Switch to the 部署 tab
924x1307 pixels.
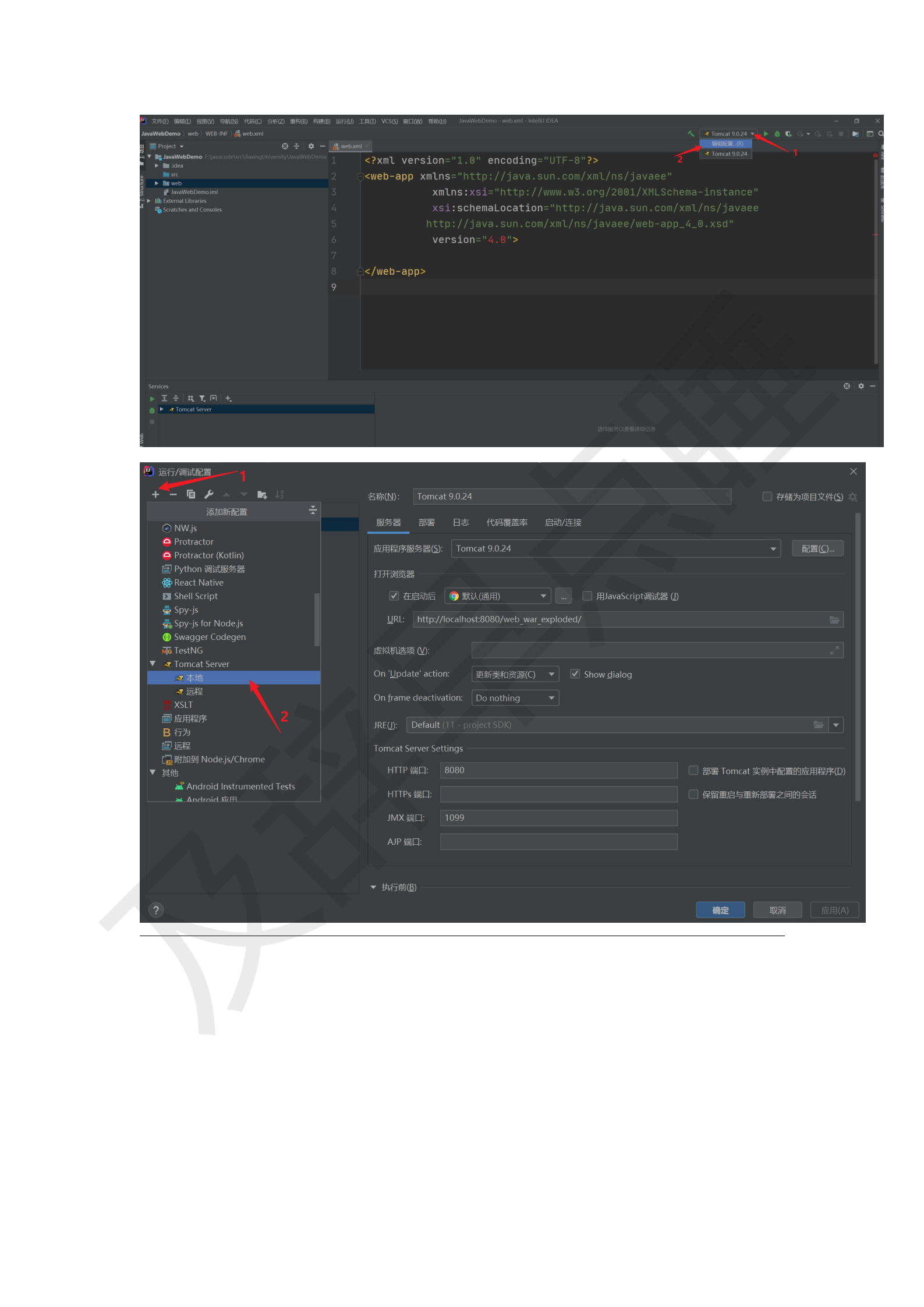[x=427, y=522]
